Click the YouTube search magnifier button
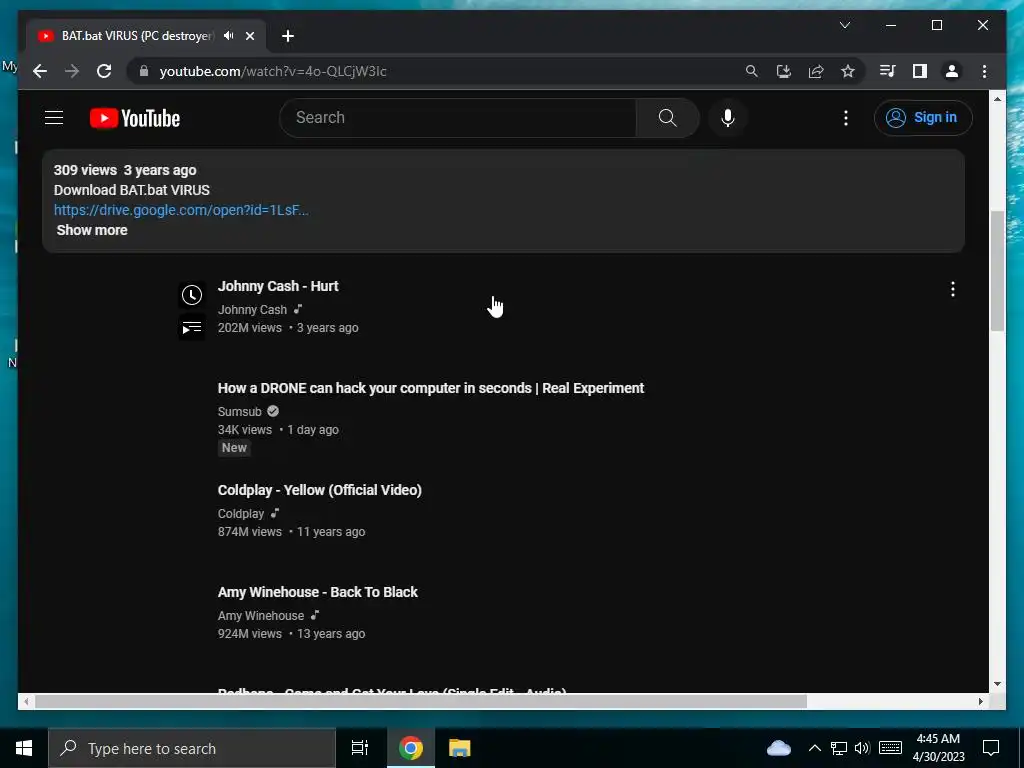This screenshot has height=768, width=1024. pyautogui.click(x=667, y=118)
